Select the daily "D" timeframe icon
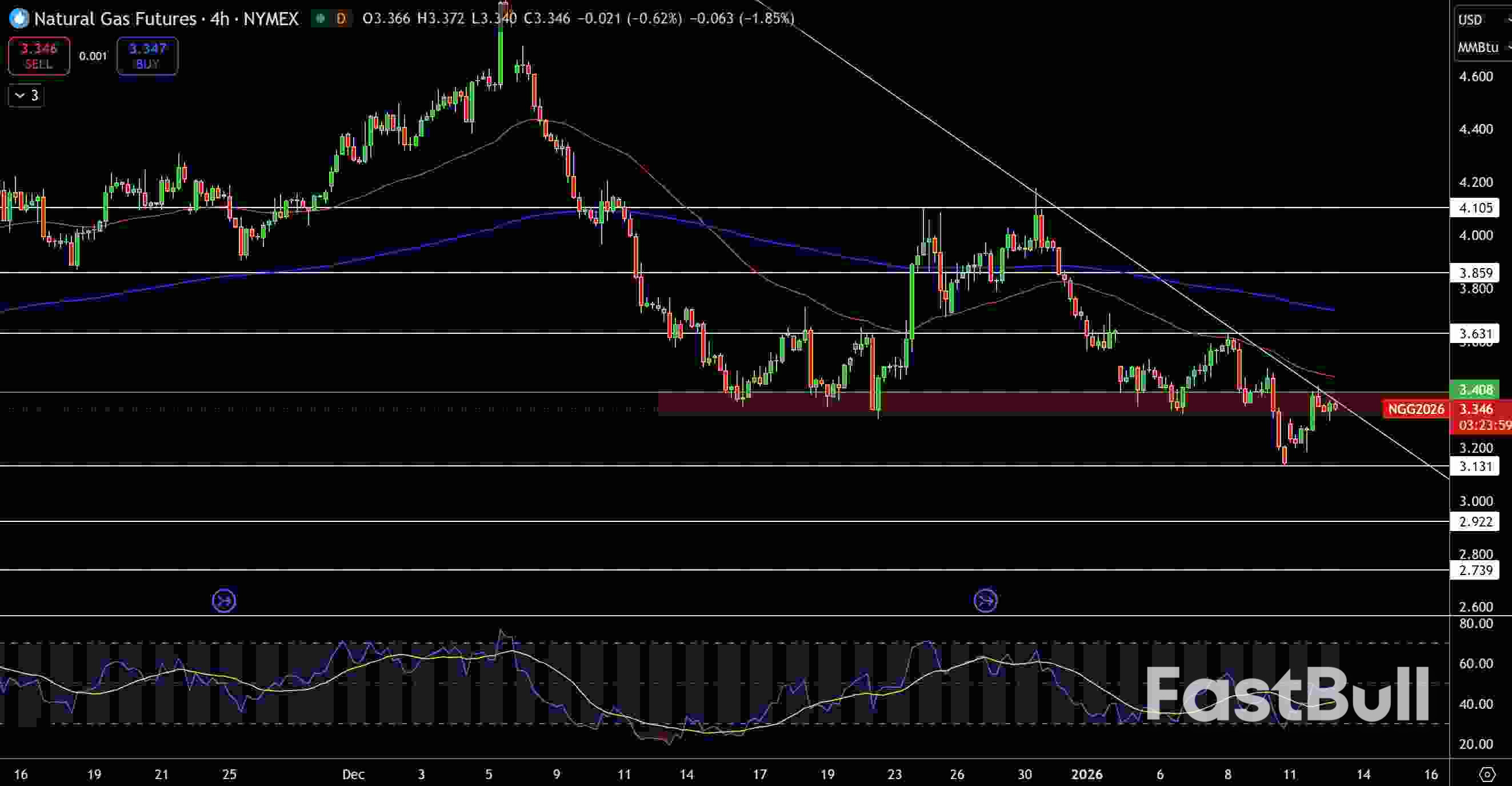Image resolution: width=1512 pixels, height=786 pixels. [x=341, y=18]
